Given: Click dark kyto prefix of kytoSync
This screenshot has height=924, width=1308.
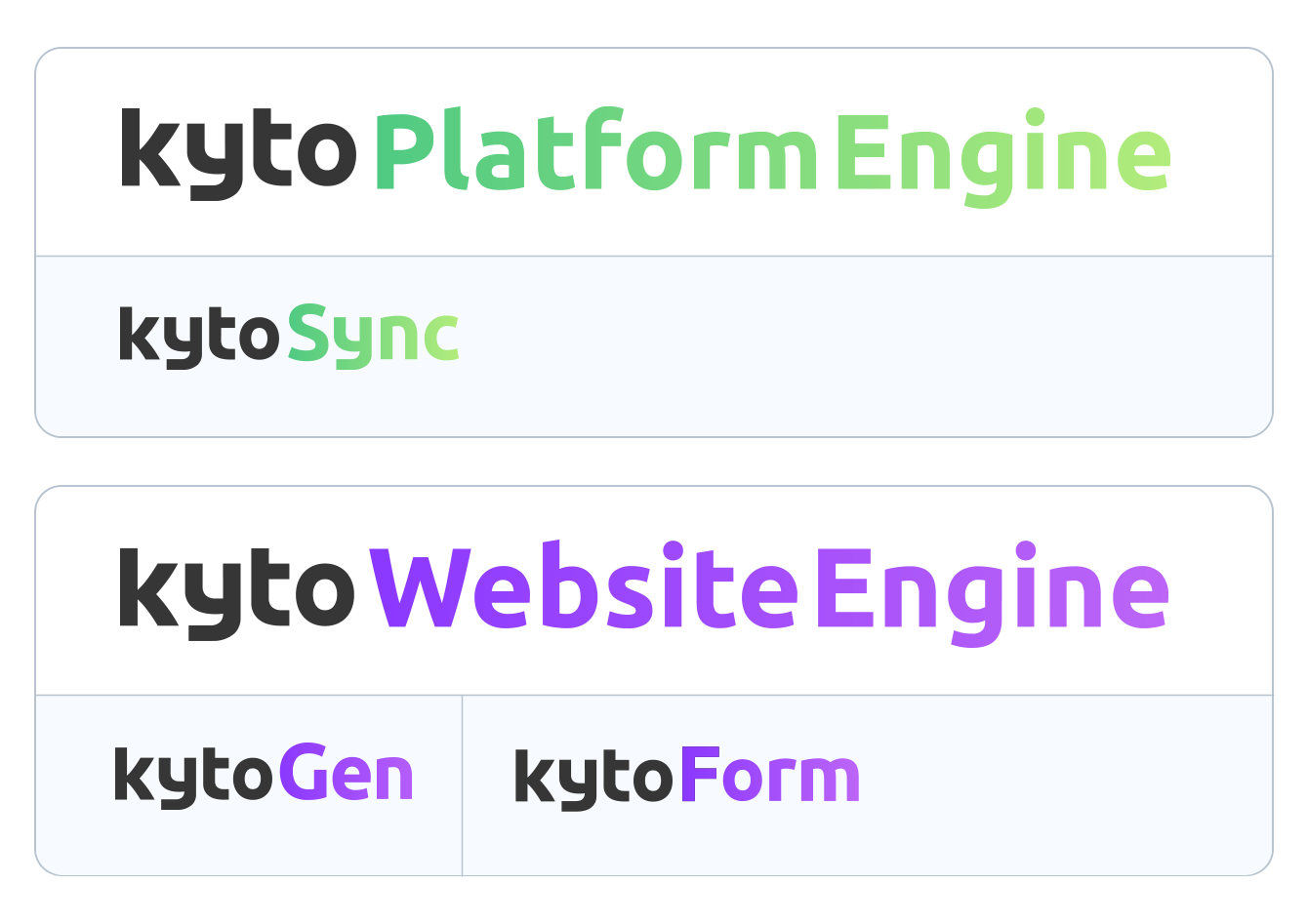Looking at the screenshot, I should [200, 336].
